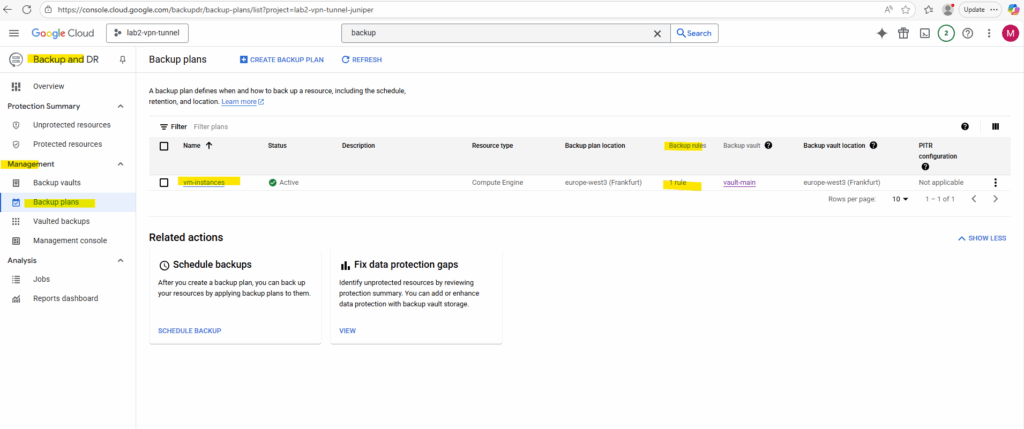Collapse the Management sidebar section
Screen dimensions: 1024x429
(x=121, y=164)
